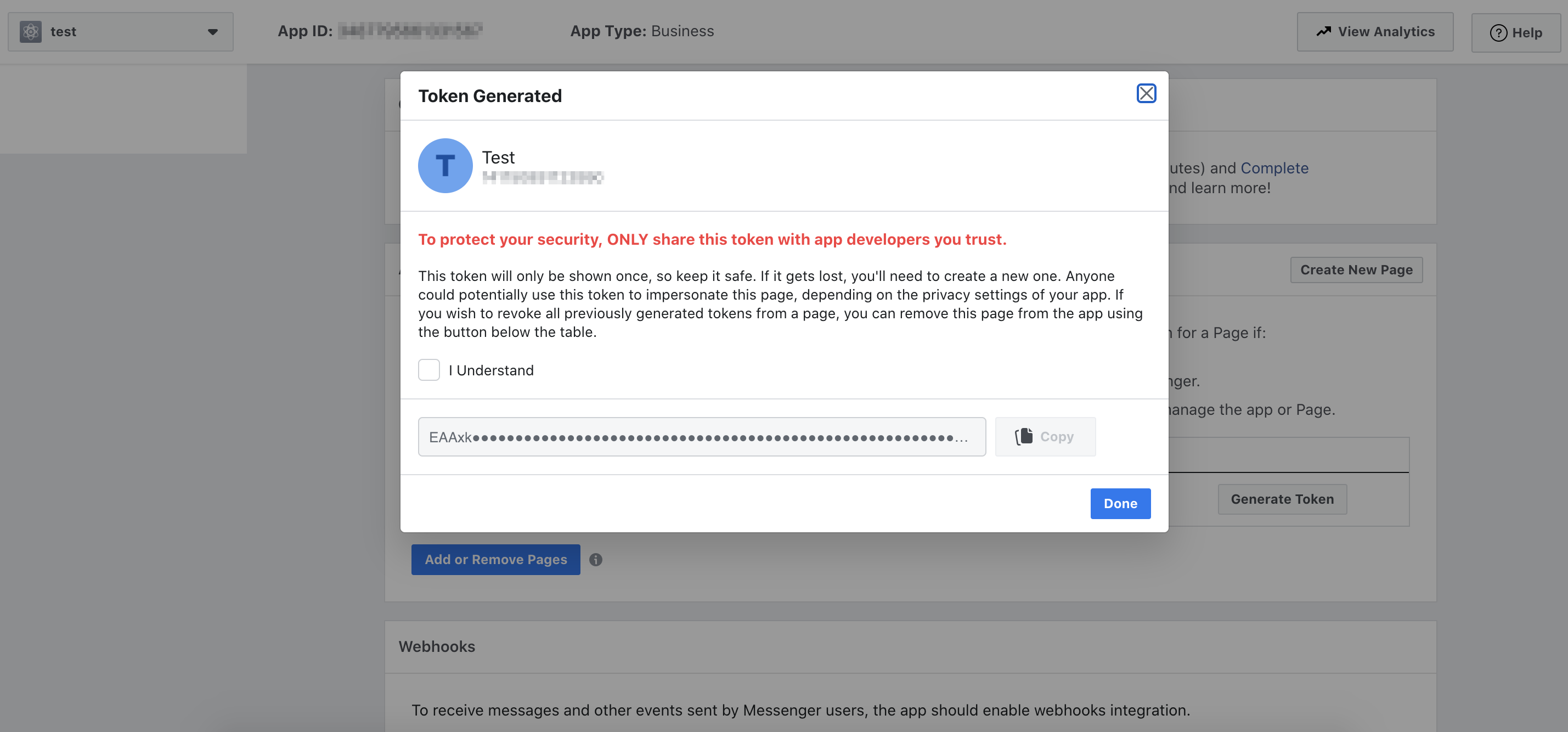
Task: Click the Help question mark icon
Action: tap(1498, 33)
